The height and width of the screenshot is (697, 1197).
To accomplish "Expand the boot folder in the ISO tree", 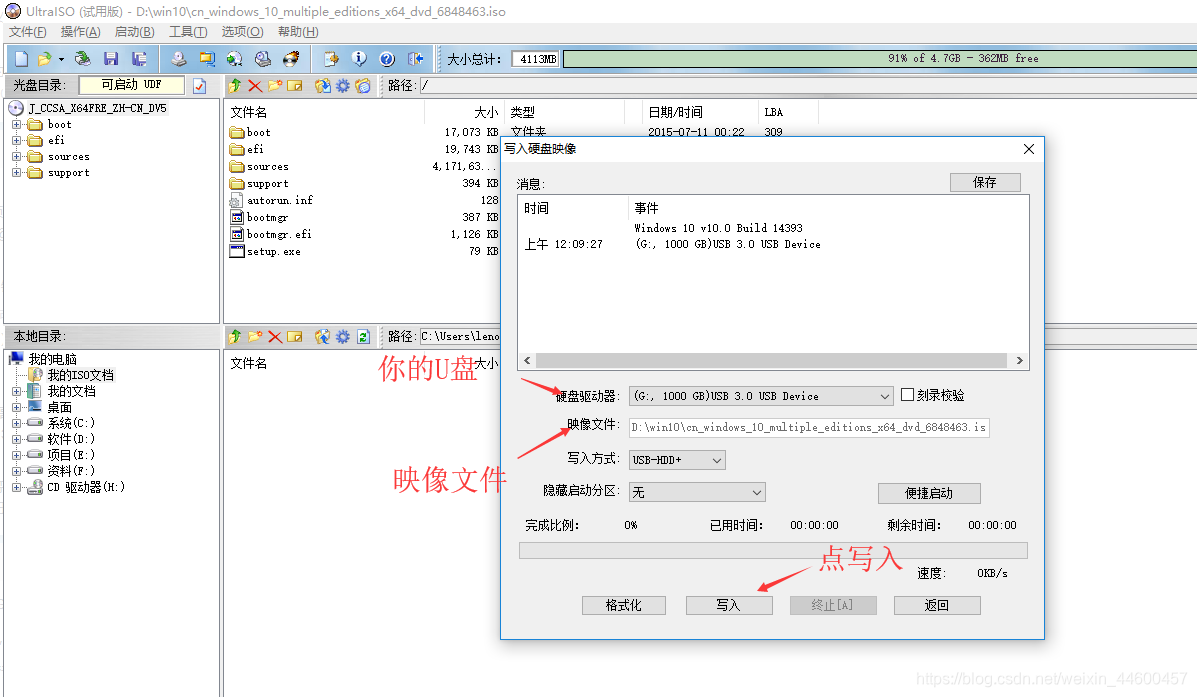I will (x=16, y=124).
